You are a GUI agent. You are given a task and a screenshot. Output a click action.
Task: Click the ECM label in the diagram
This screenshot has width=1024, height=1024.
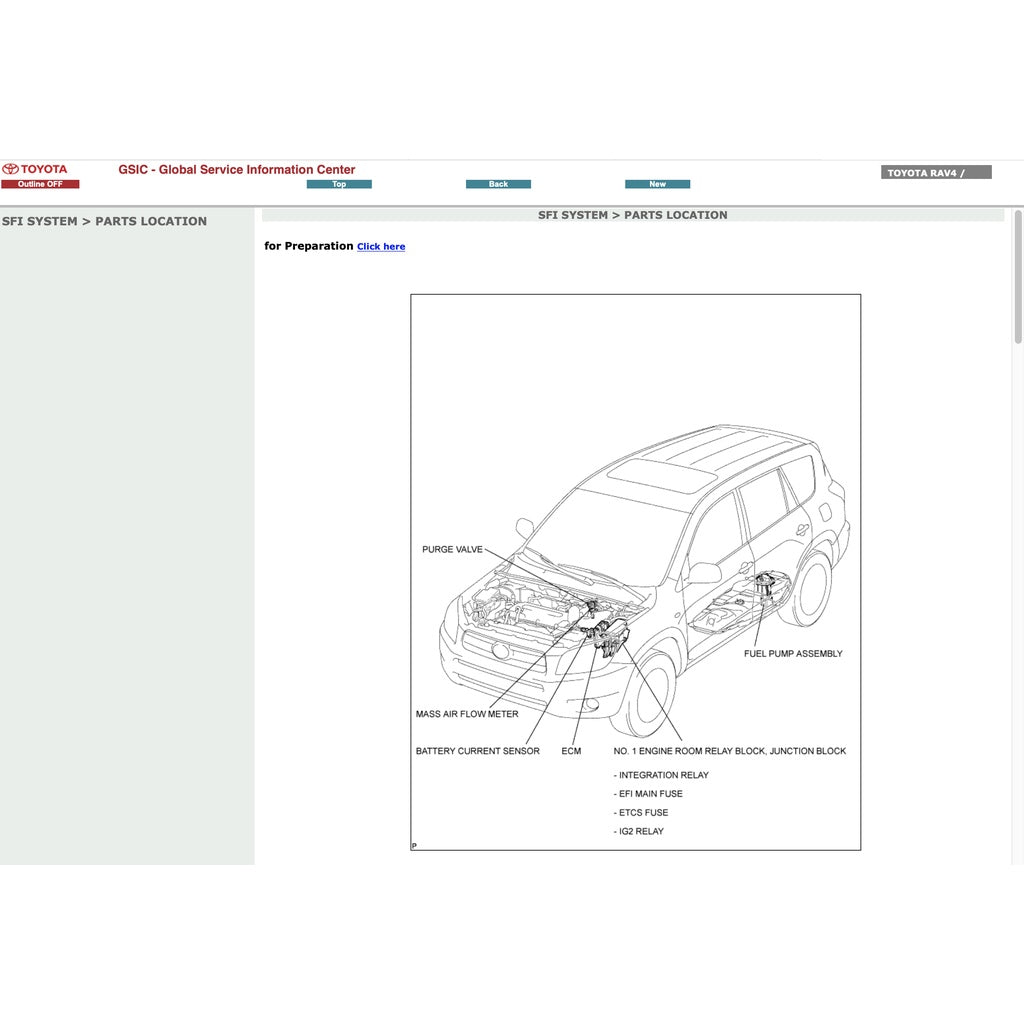pyautogui.click(x=572, y=751)
